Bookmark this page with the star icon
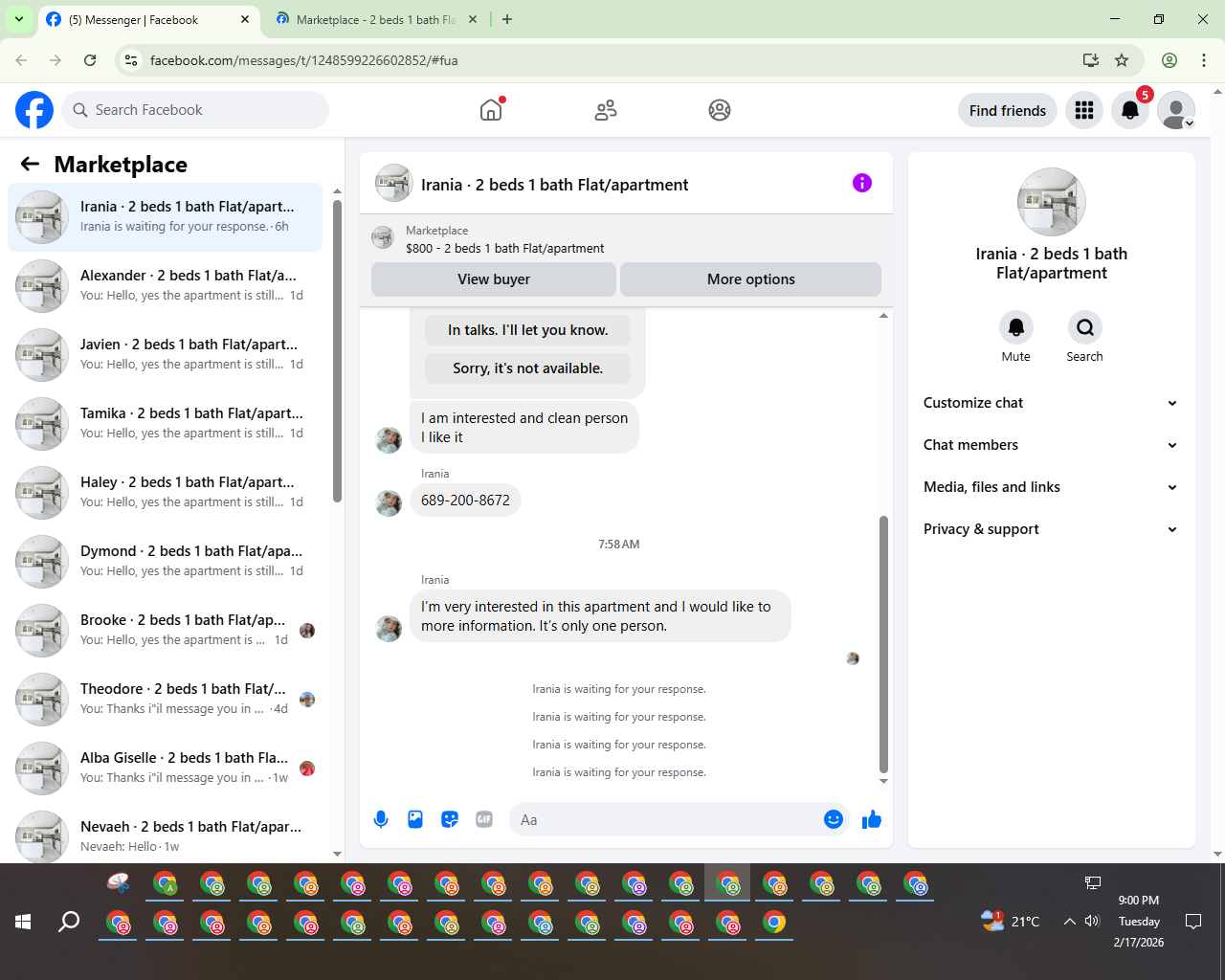This screenshot has height=980, width=1225. (x=1122, y=60)
